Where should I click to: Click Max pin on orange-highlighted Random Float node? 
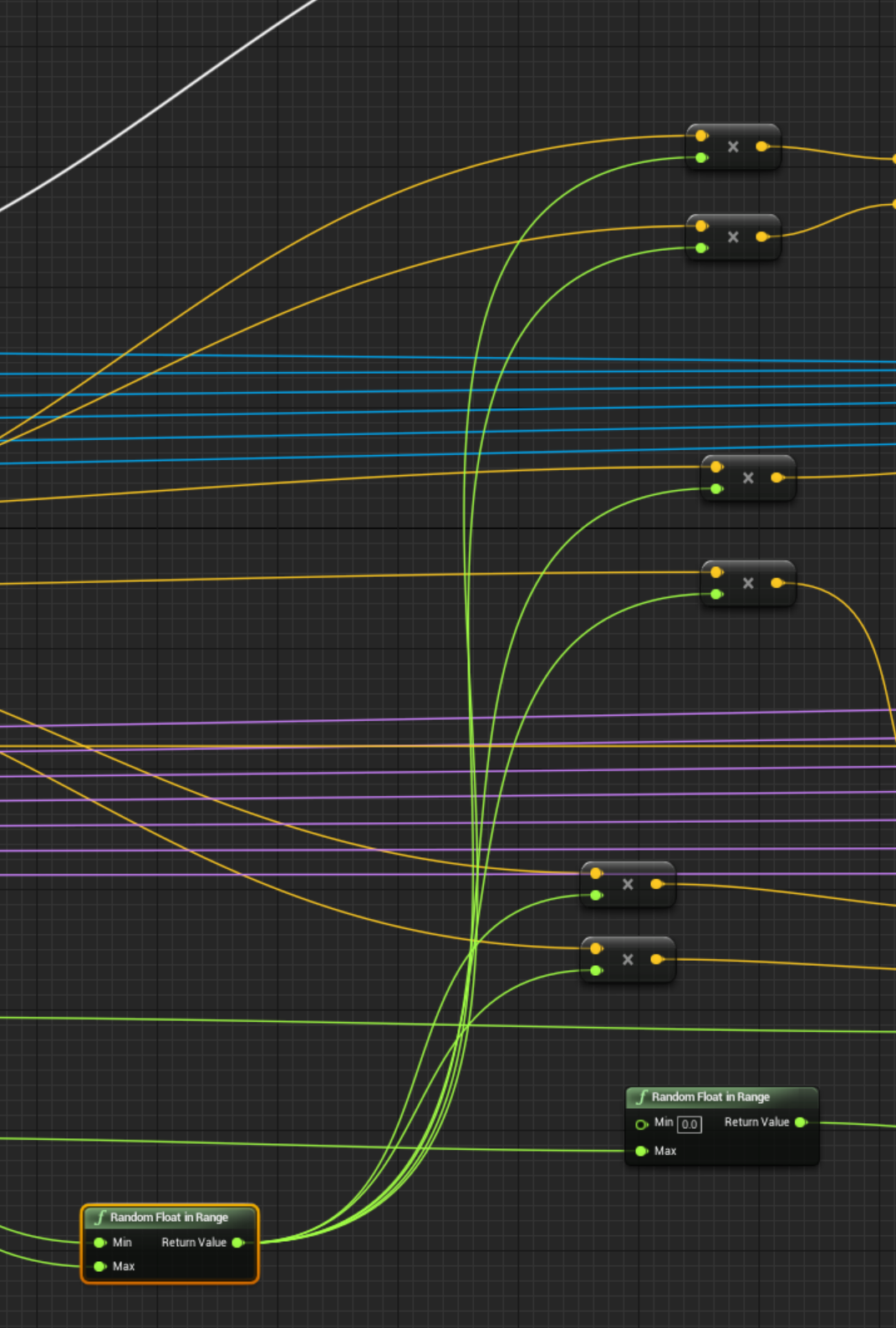click(100, 1266)
